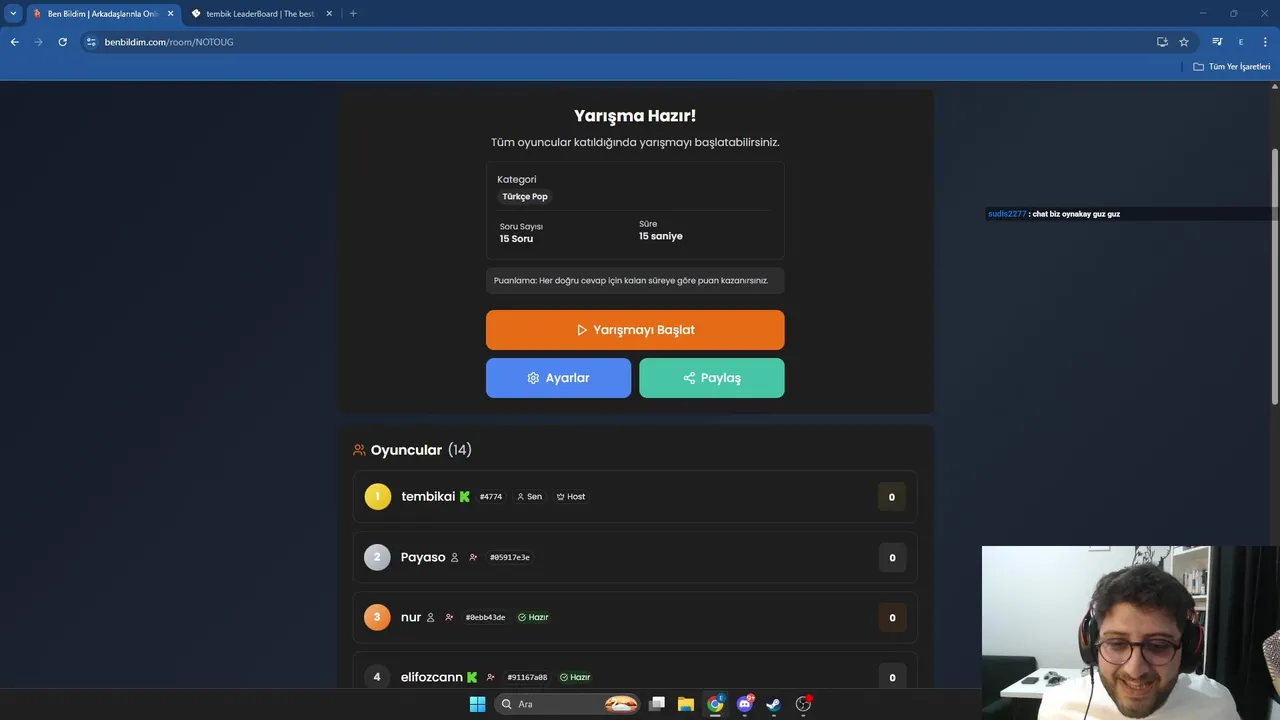The height and width of the screenshot is (720, 1280).
Task: Open Discord from the taskbar
Action: pos(745,704)
